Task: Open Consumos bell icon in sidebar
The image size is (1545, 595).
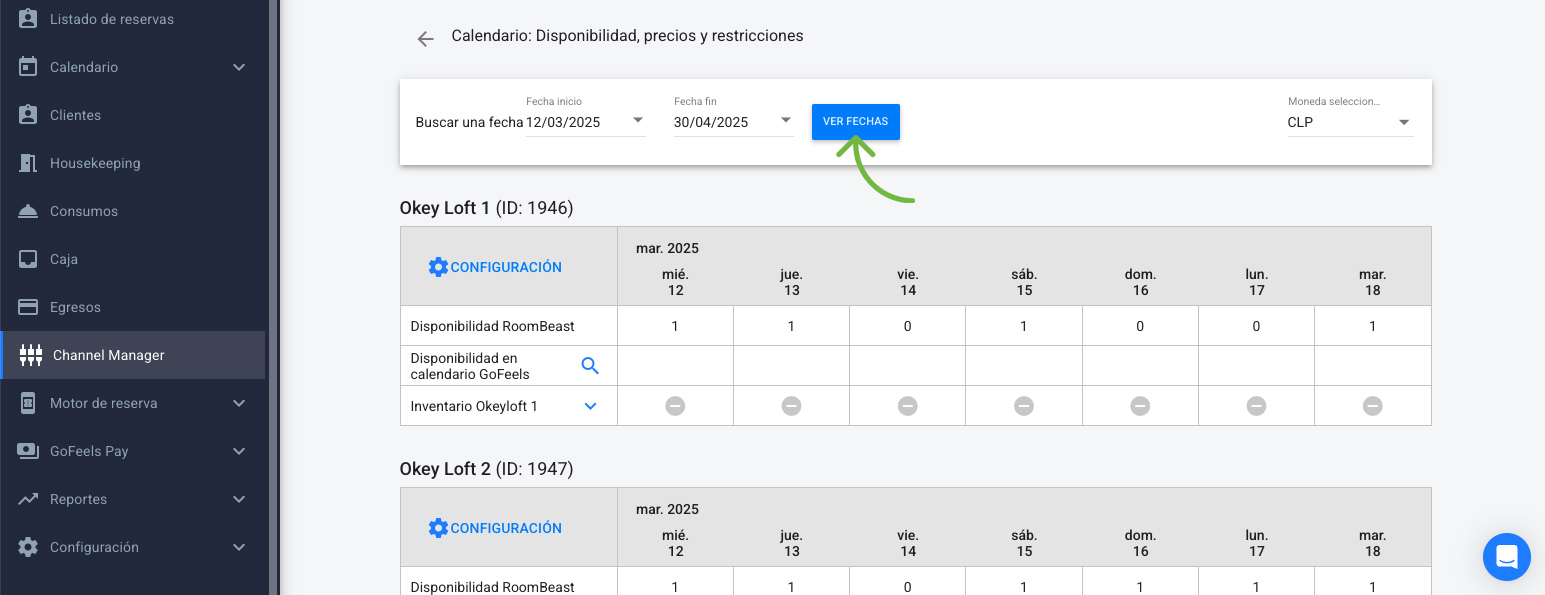Action: coord(28,211)
